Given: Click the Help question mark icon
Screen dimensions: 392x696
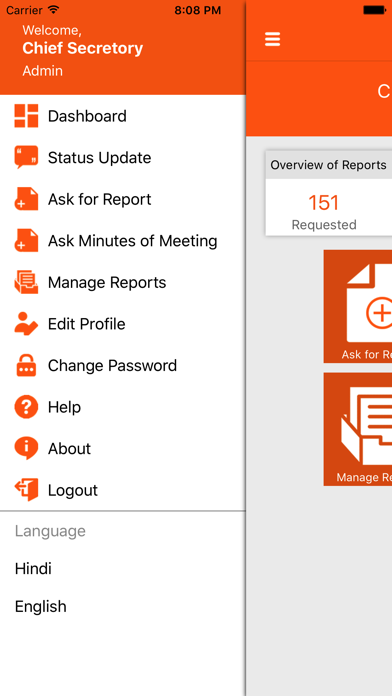Looking at the screenshot, I should coord(26,407).
